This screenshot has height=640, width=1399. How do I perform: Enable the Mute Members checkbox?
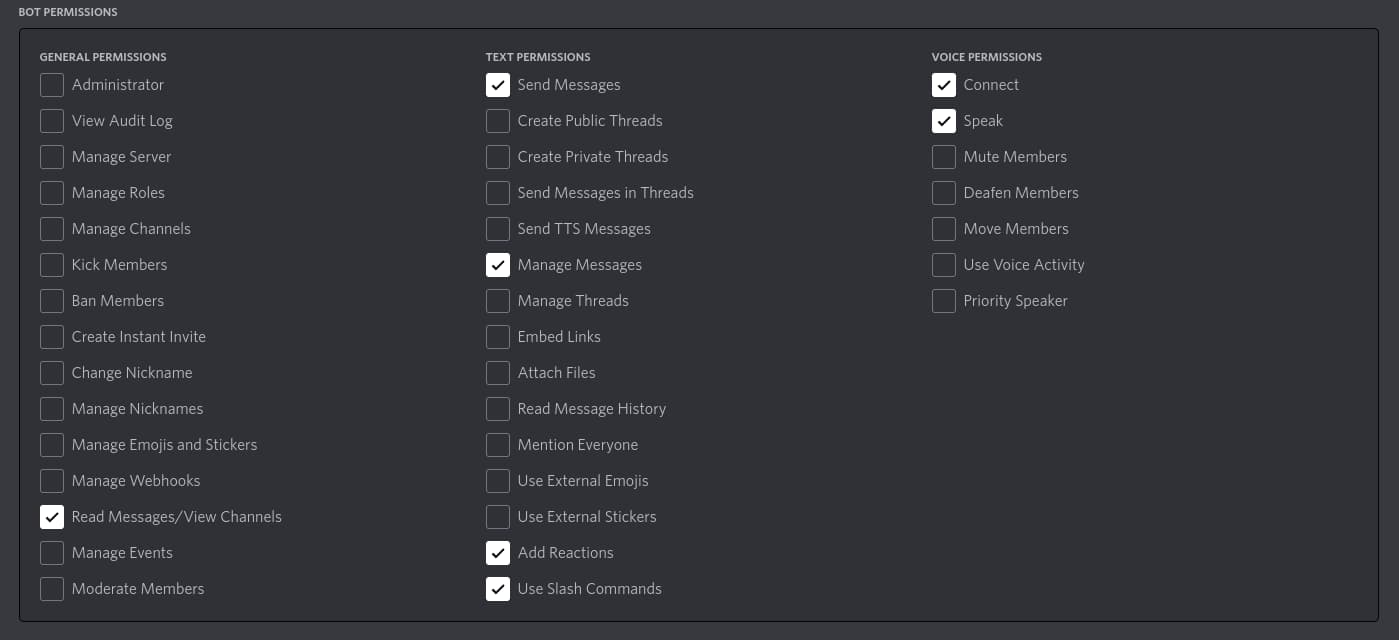click(944, 157)
